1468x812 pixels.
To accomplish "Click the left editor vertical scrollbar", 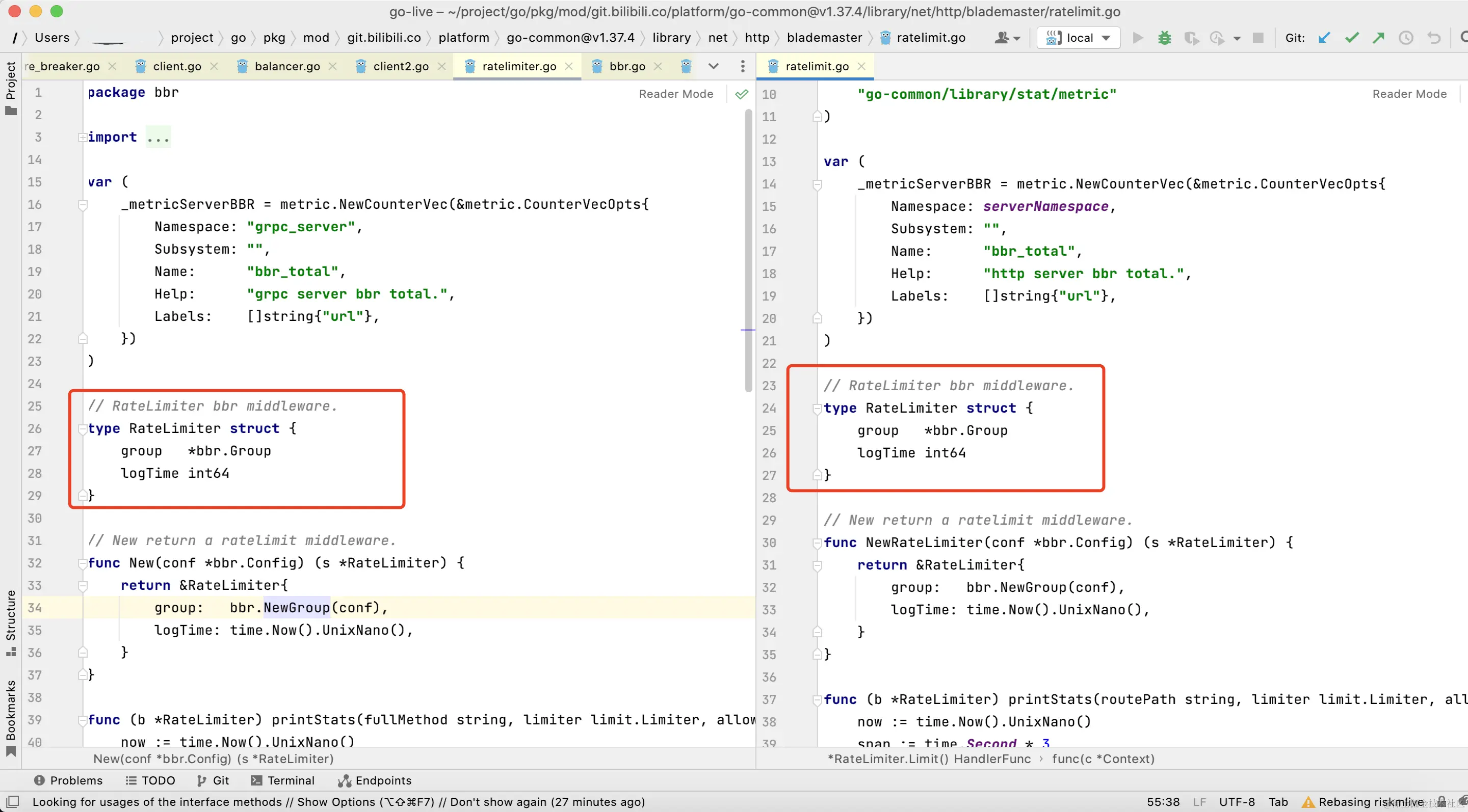I will 748,251.
